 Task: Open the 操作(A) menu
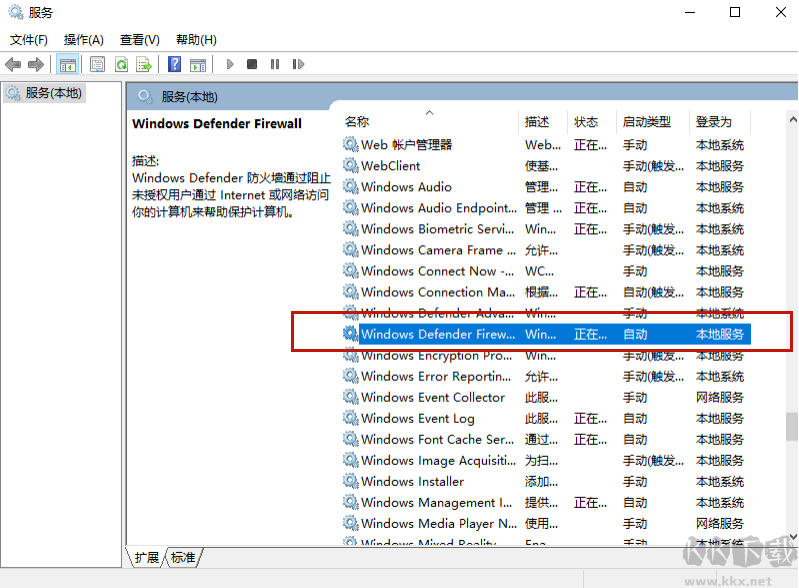click(x=83, y=40)
